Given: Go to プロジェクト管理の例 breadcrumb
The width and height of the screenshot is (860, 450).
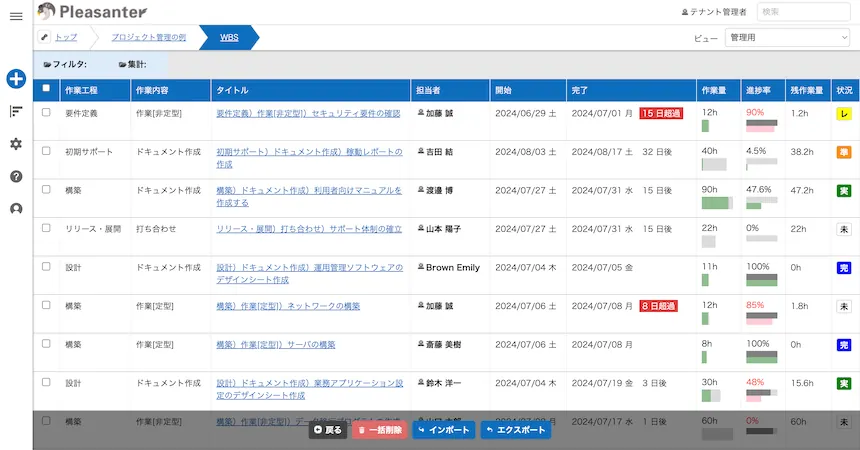Looking at the screenshot, I should click(x=149, y=37).
